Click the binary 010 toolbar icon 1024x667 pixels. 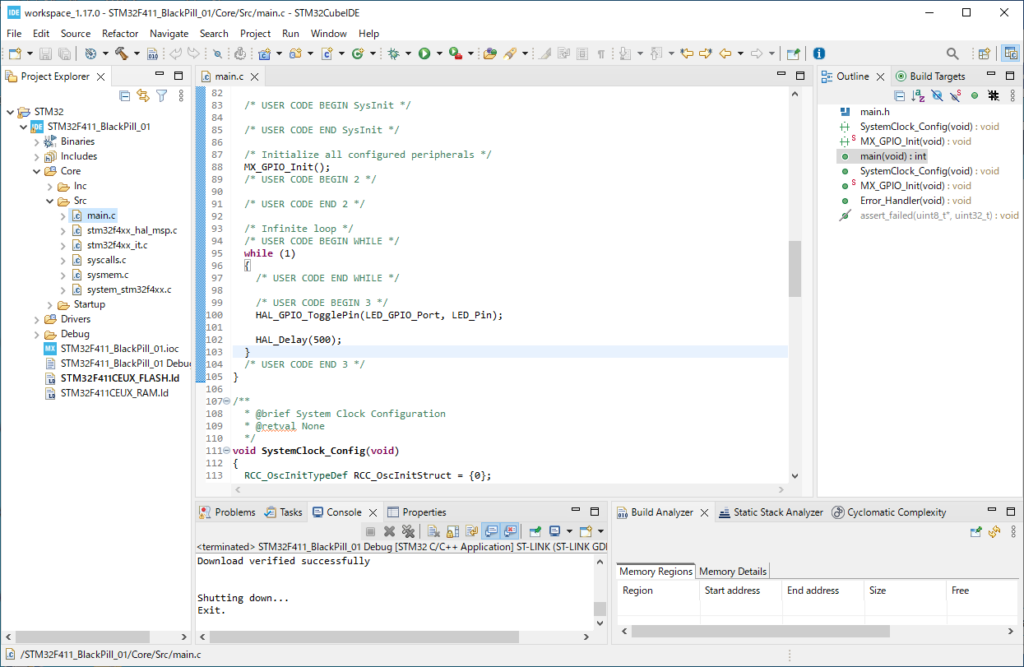click(152, 54)
